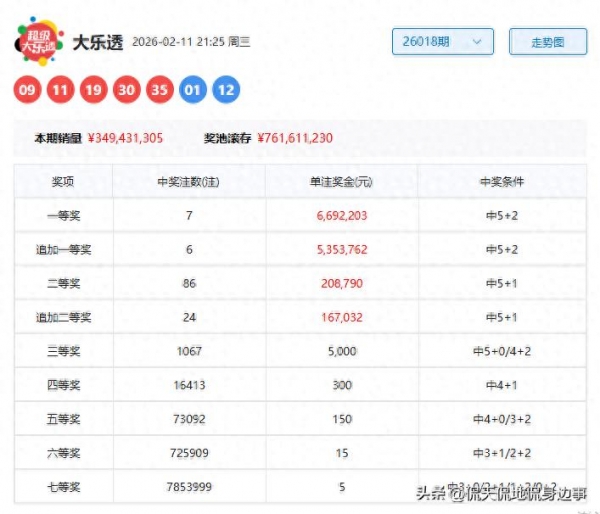Screen dimensions: 600x514
Task: Click the 单注奖金(元) column header
Action: click(x=341, y=182)
